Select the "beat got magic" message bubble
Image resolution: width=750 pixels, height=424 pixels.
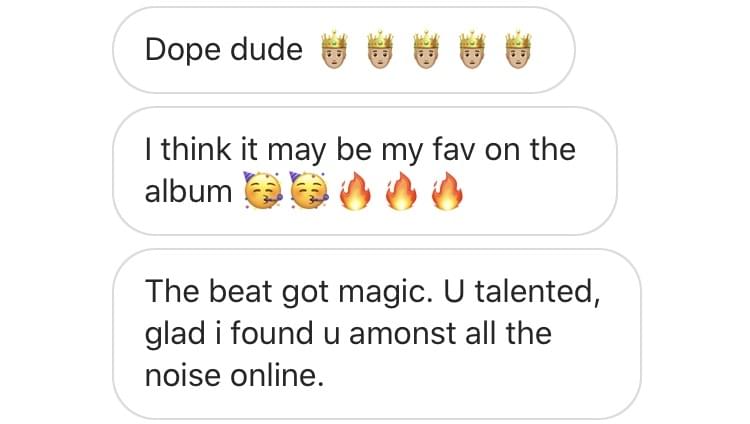377,334
